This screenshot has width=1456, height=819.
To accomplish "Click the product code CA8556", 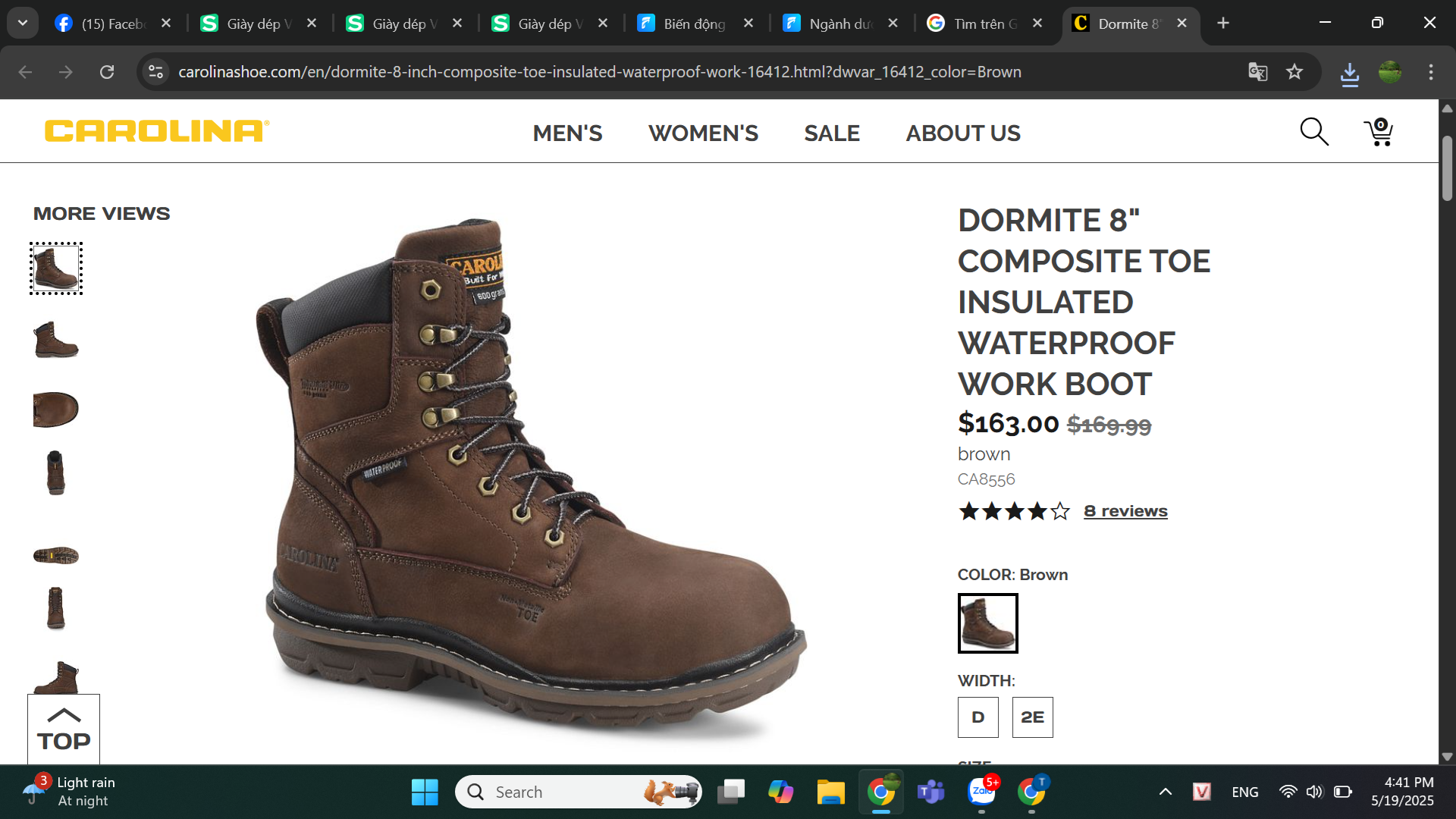I will 986,479.
